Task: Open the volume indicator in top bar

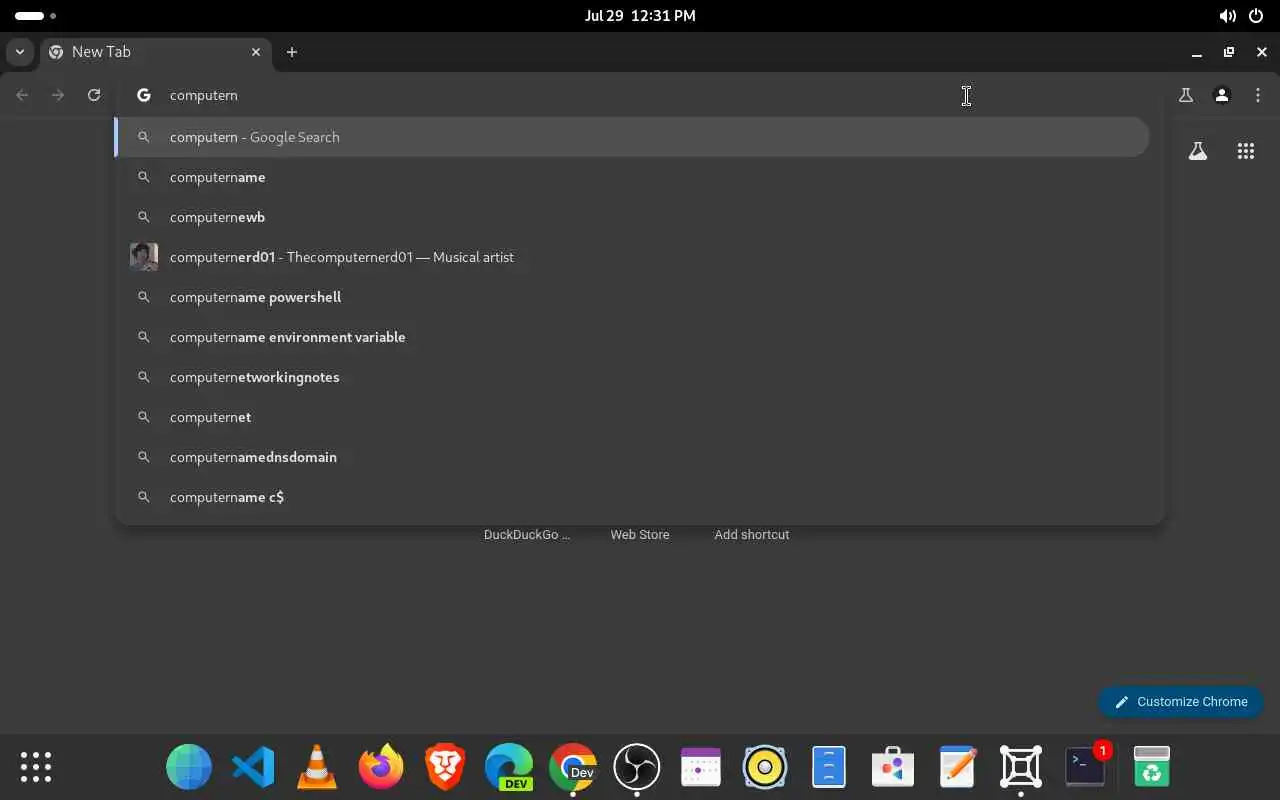Action: pyautogui.click(x=1227, y=16)
